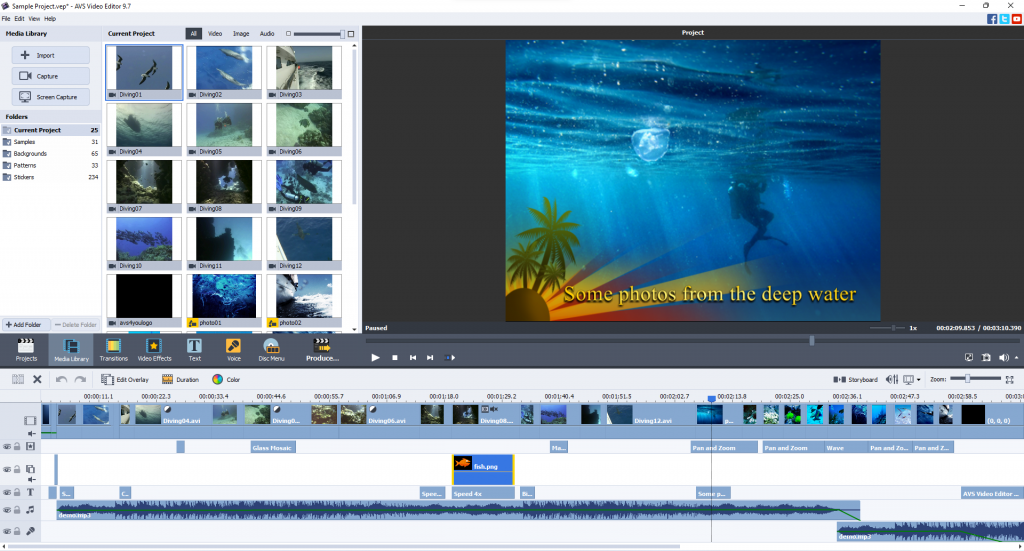Open the Video Effects panel
Image resolution: width=1024 pixels, height=551 pixels.
[154, 349]
